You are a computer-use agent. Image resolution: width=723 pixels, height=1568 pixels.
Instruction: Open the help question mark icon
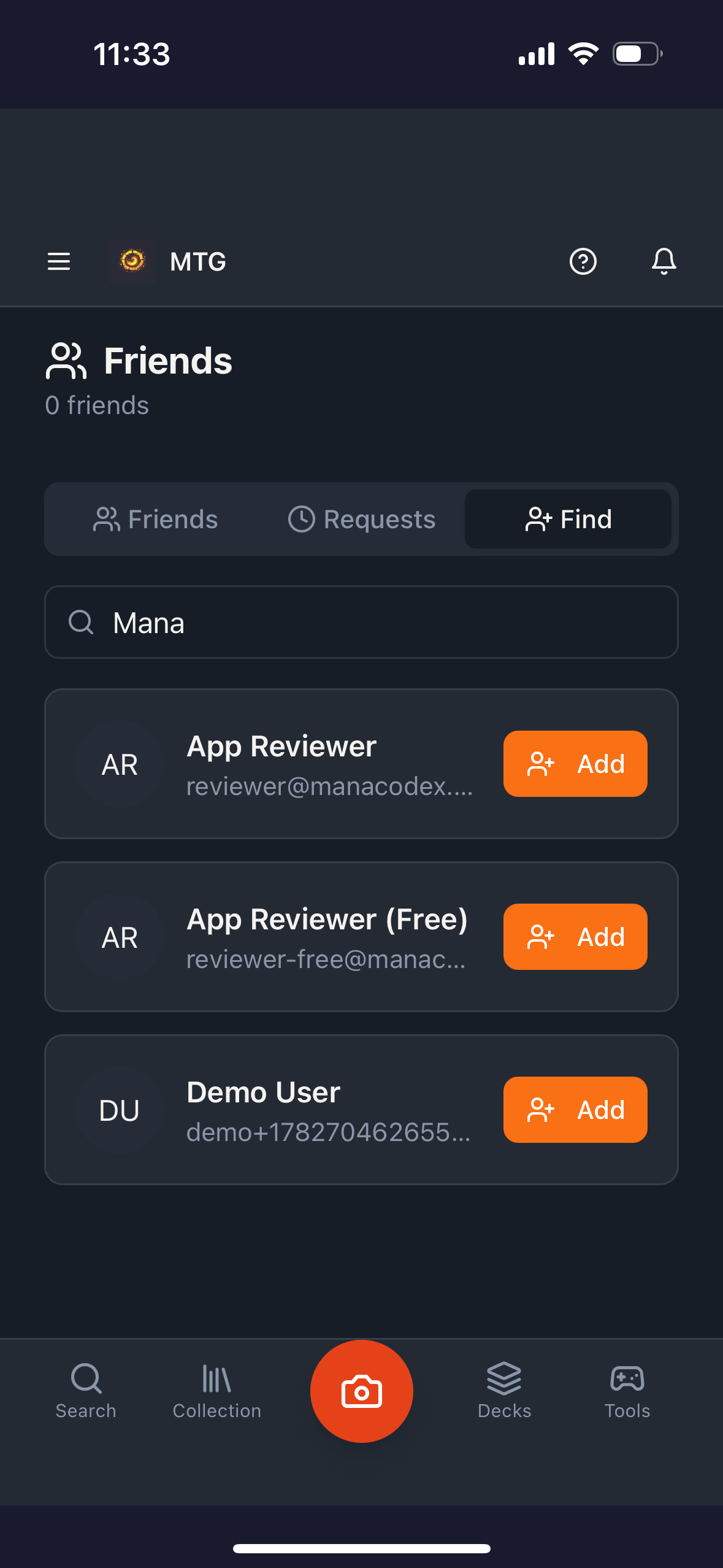pos(583,261)
